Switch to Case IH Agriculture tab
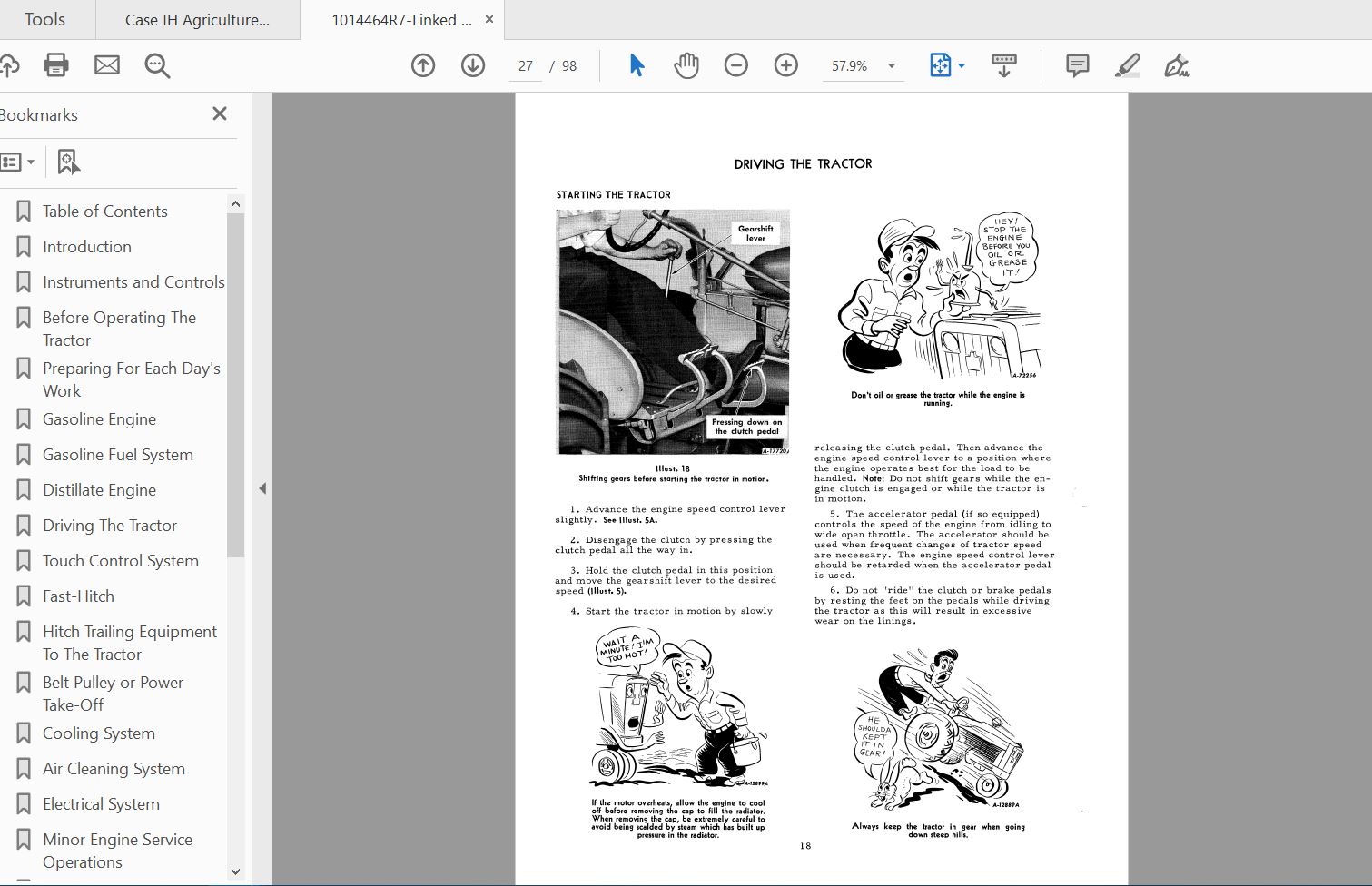 [197, 20]
